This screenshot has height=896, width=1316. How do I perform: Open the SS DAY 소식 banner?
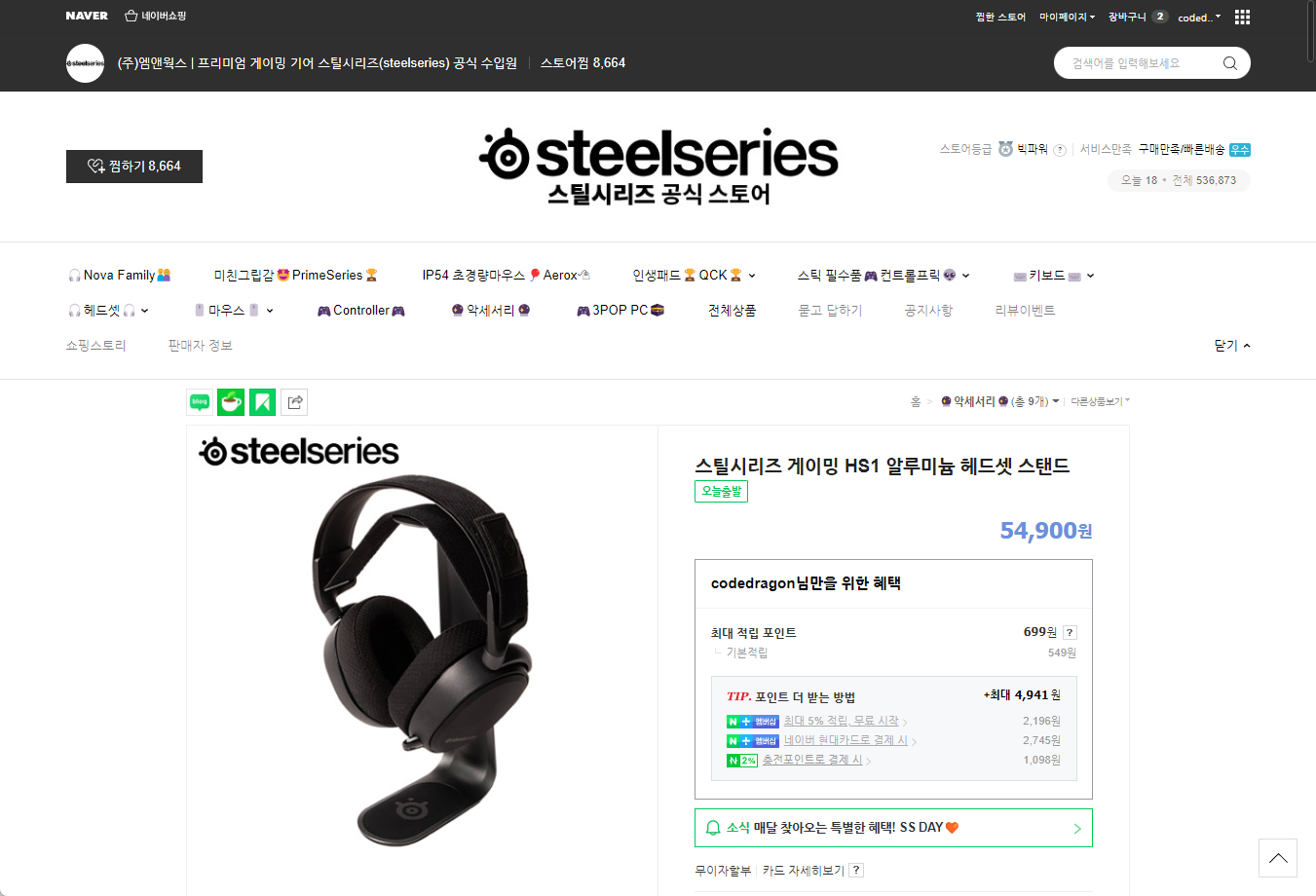pos(893,828)
